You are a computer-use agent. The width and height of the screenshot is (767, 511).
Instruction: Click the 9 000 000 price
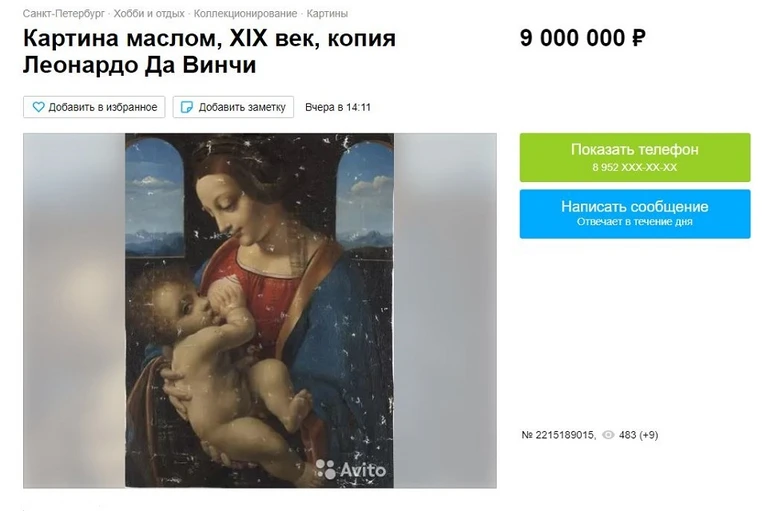tap(583, 38)
